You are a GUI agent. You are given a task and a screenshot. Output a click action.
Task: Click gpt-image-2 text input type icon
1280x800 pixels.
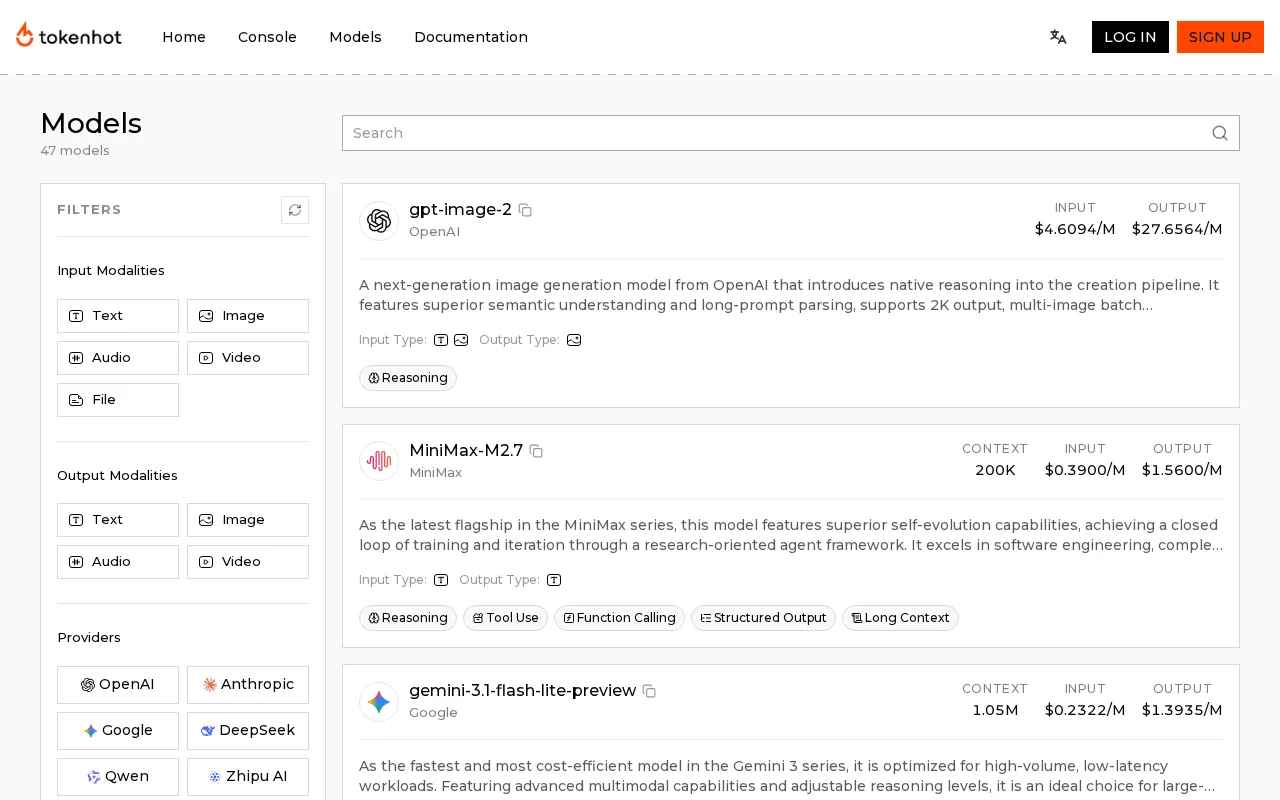pos(441,340)
